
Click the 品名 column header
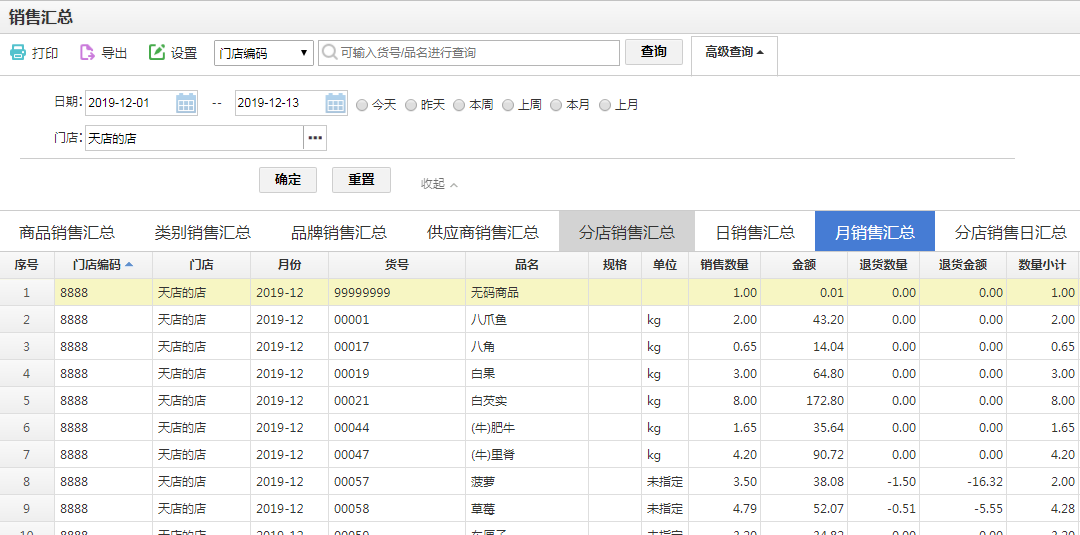[527, 265]
